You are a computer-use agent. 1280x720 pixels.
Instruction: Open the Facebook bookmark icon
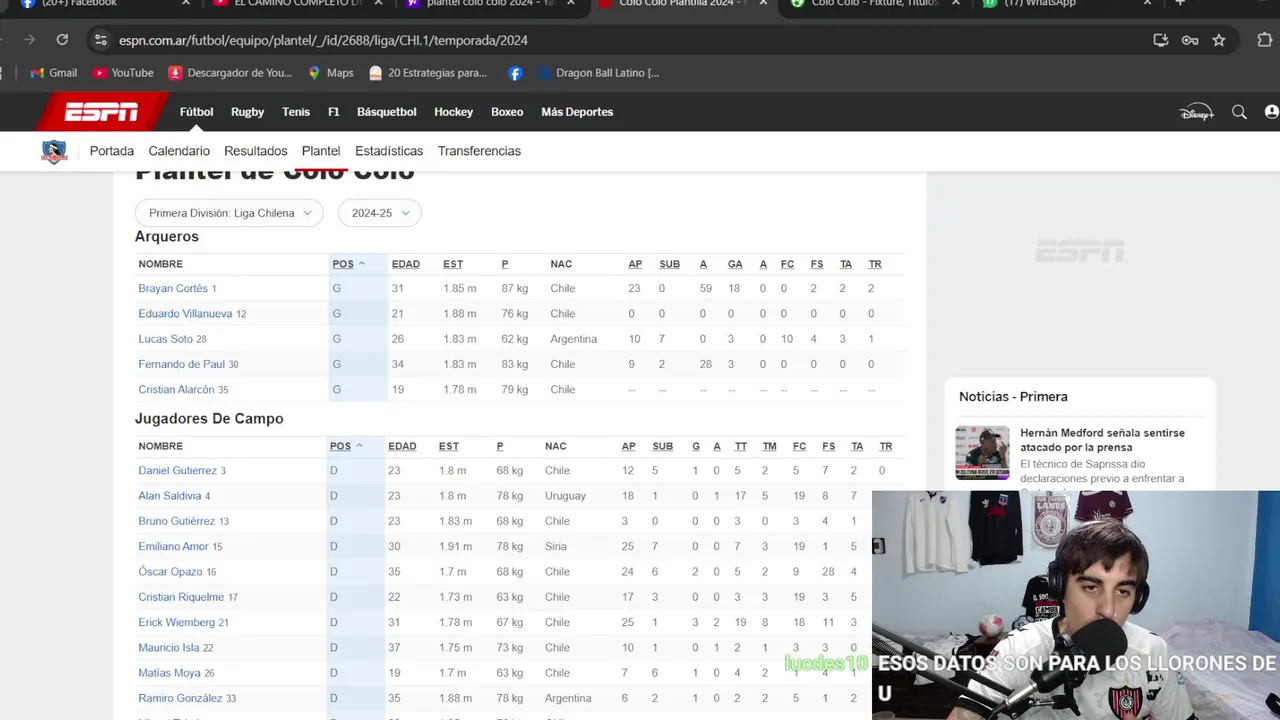pos(515,73)
